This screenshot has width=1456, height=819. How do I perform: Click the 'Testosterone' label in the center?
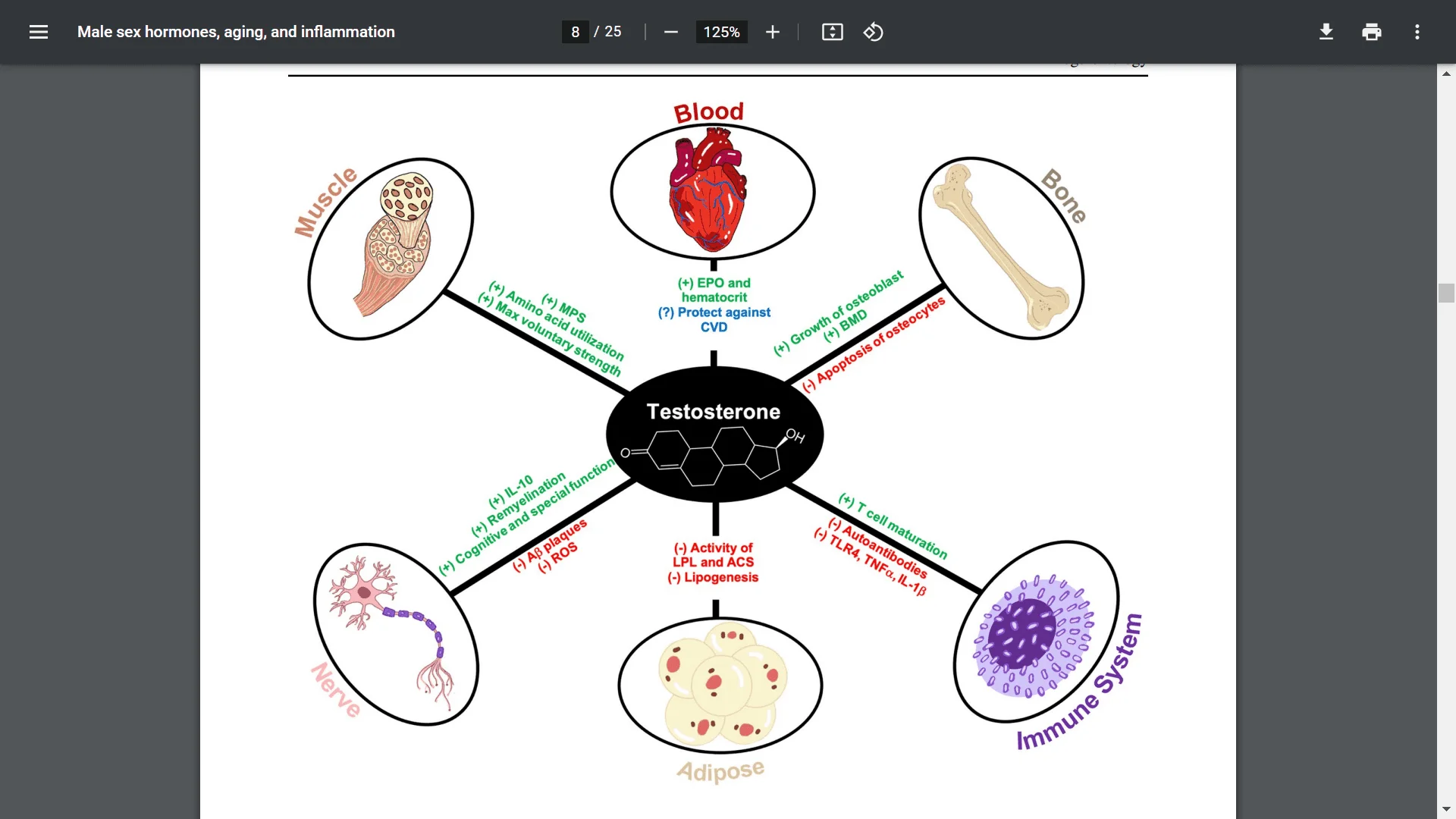713,412
